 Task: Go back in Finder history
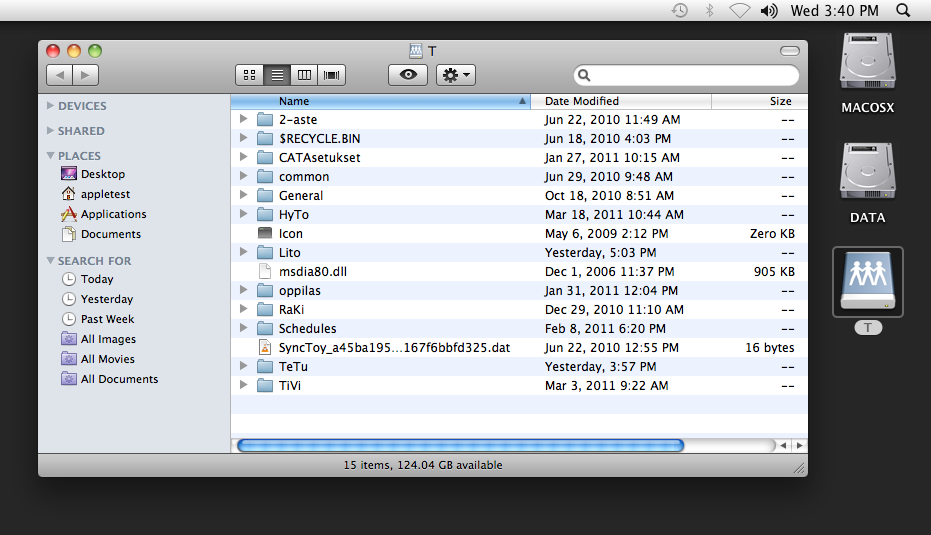tap(59, 75)
